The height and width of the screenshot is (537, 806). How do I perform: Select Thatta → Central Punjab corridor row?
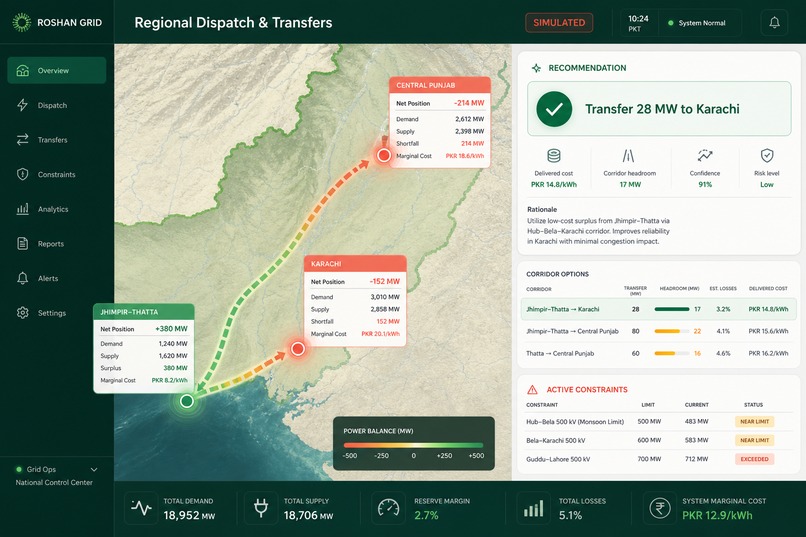658,354
